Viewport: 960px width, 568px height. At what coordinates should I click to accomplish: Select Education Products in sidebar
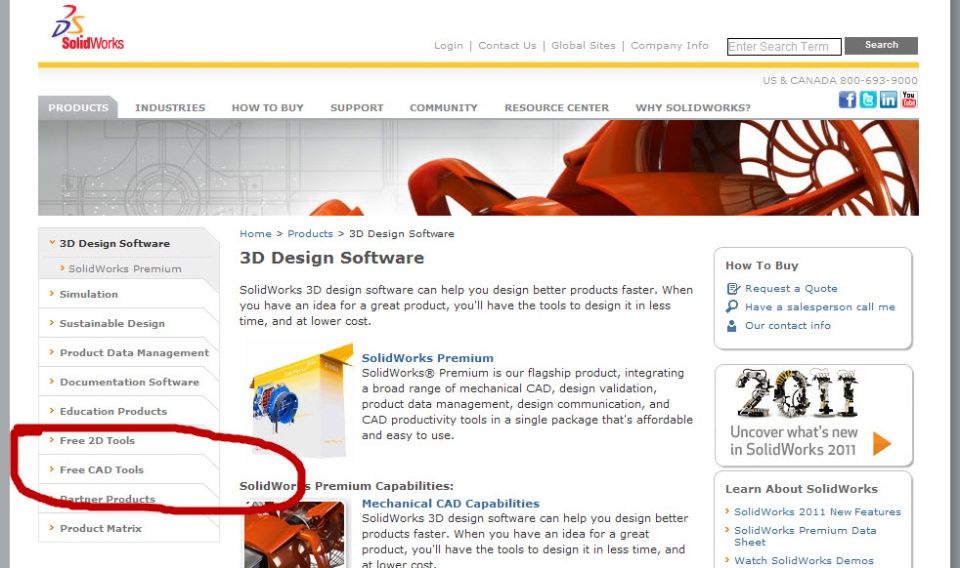click(x=113, y=412)
